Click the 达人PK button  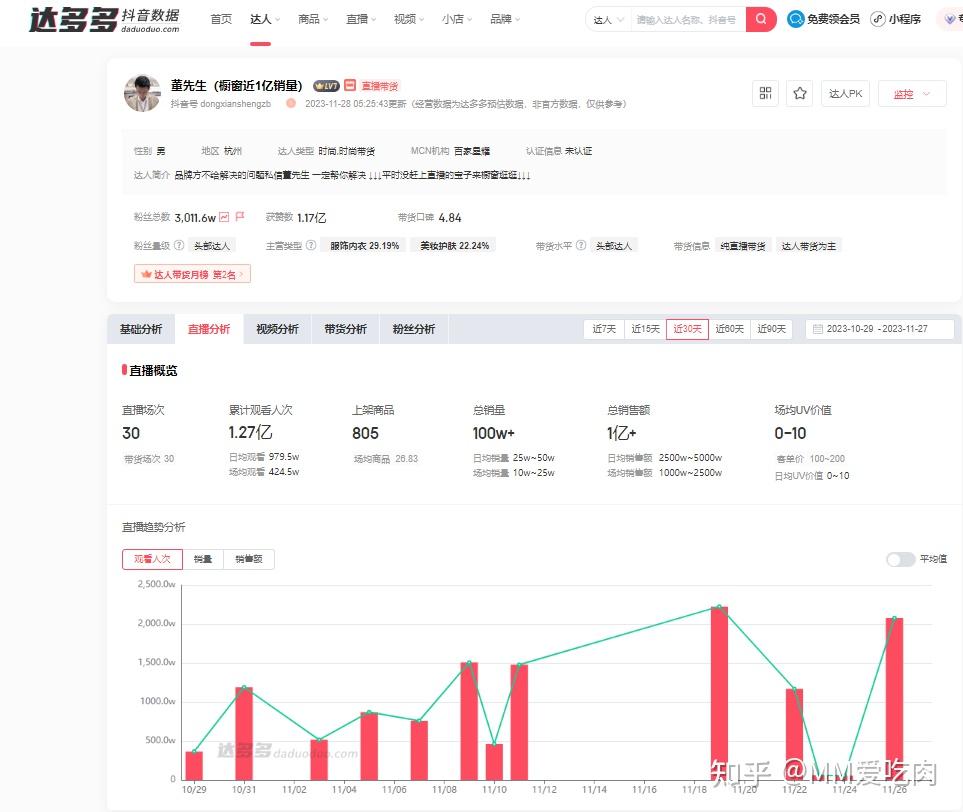tap(845, 93)
